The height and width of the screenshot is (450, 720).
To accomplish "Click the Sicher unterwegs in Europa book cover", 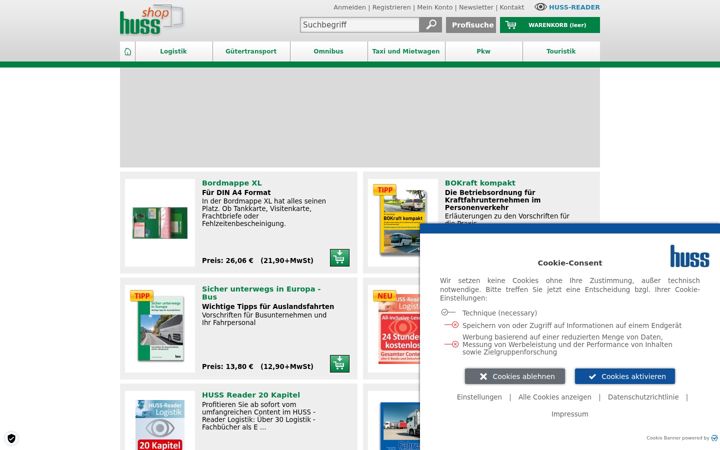I will (160, 329).
